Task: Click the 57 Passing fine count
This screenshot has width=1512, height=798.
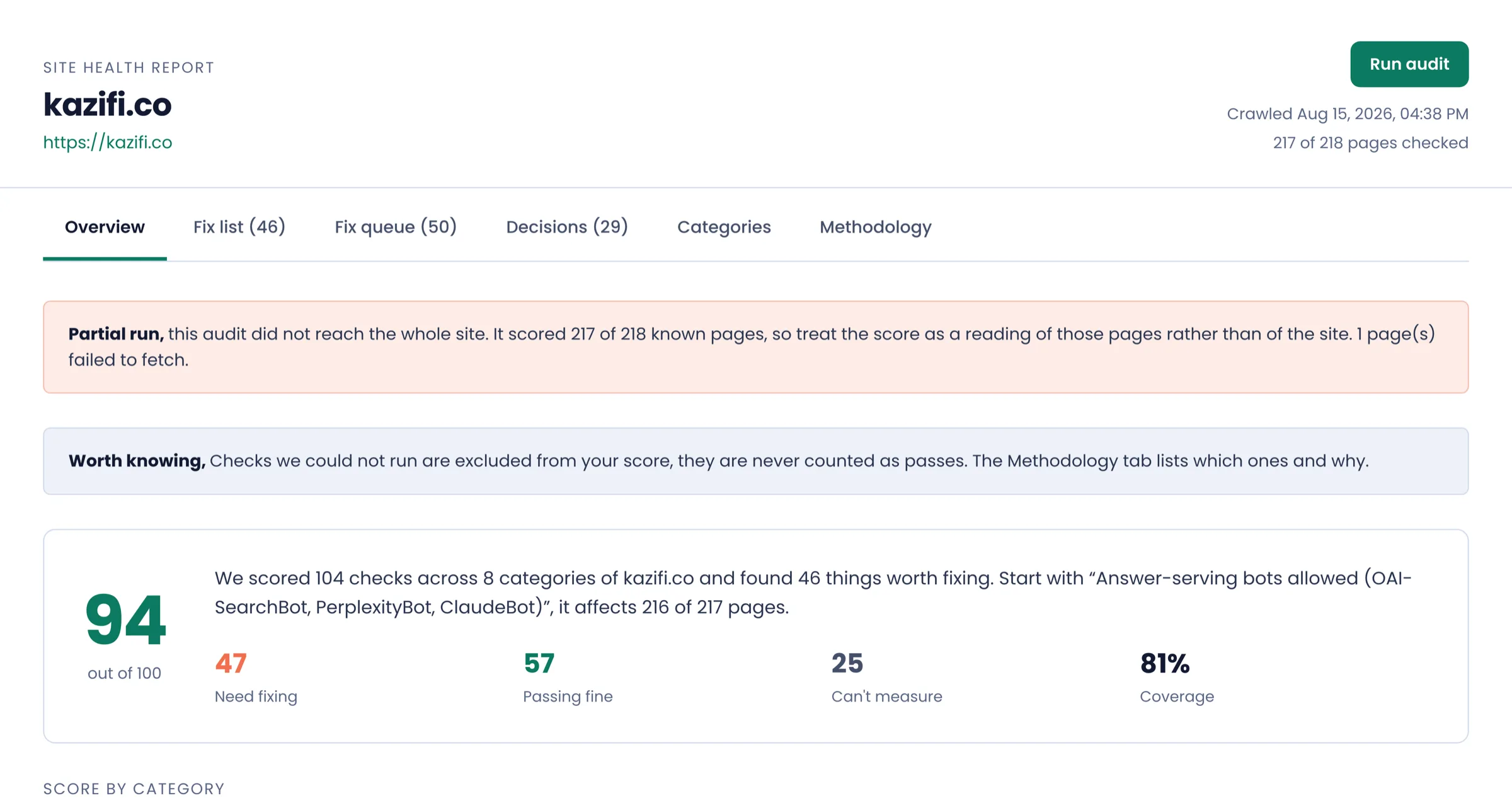Action: (539, 663)
